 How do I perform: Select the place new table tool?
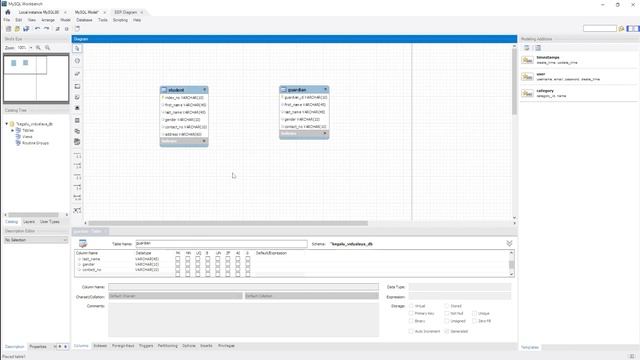77,120
